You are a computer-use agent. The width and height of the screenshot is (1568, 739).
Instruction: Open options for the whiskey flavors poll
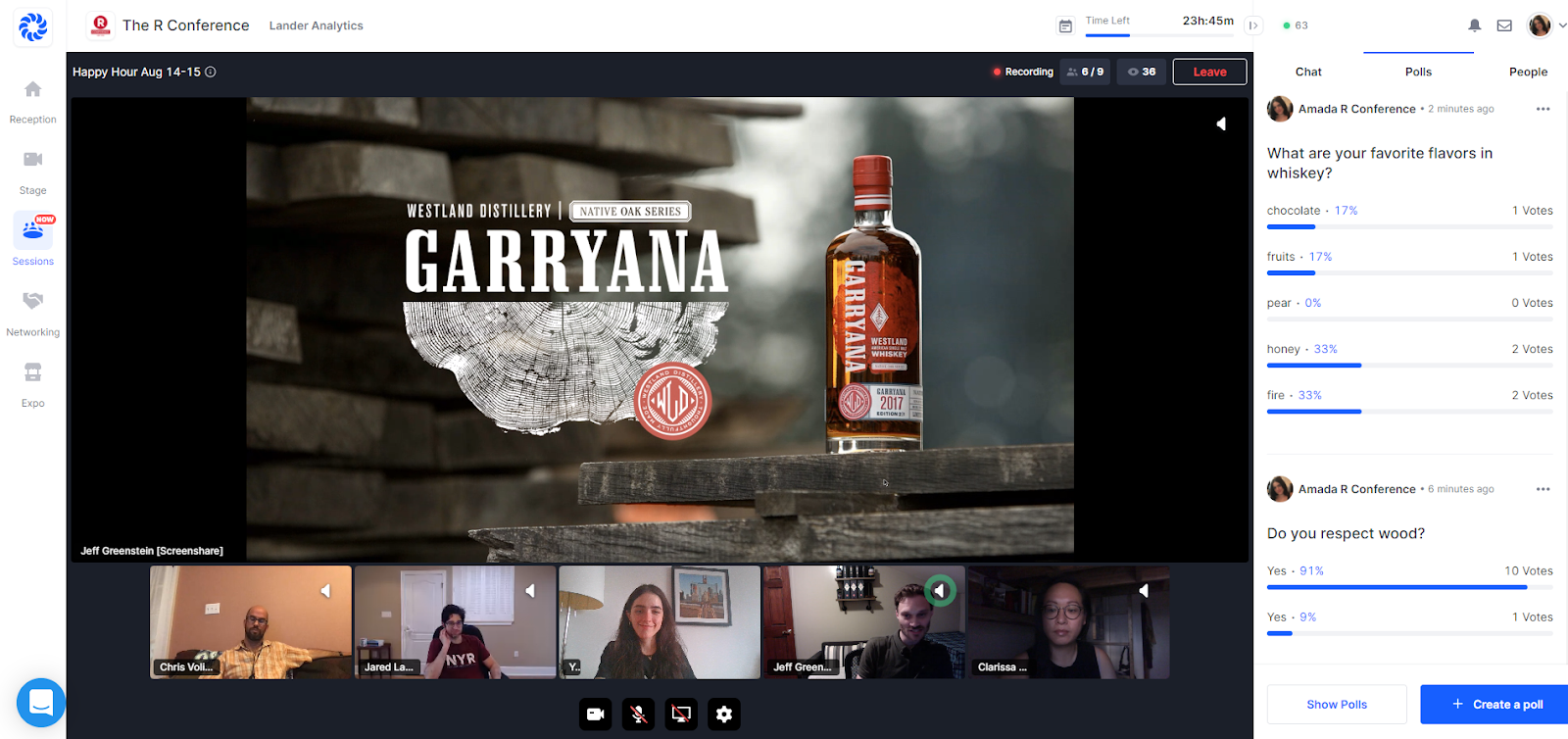1543,109
